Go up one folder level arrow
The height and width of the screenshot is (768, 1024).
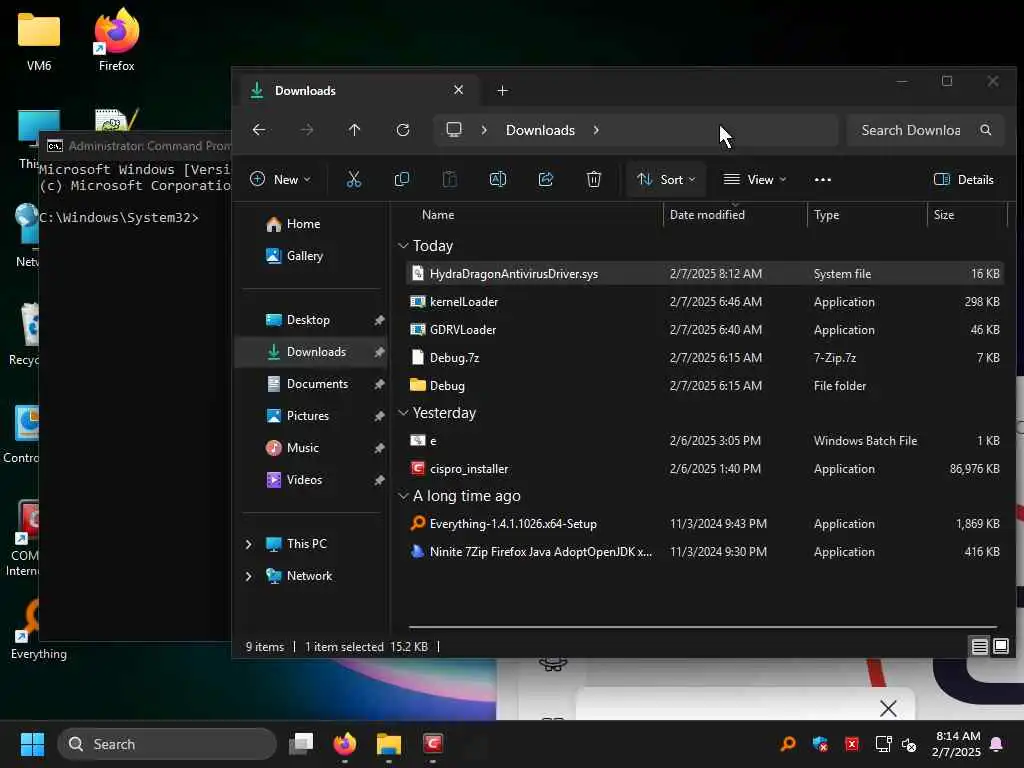point(355,130)
